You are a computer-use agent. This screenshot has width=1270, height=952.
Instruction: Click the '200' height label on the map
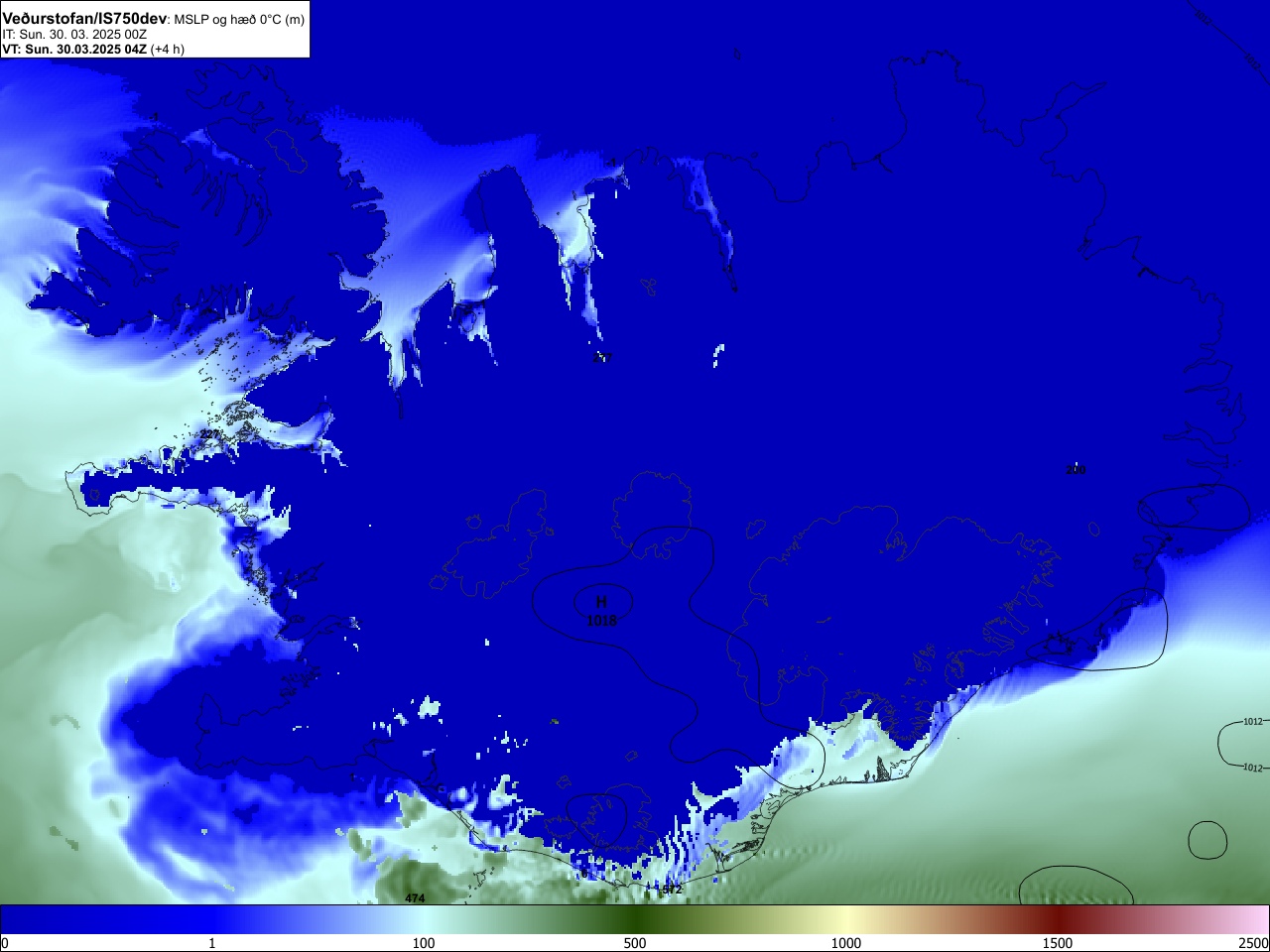pos(1076,469)
